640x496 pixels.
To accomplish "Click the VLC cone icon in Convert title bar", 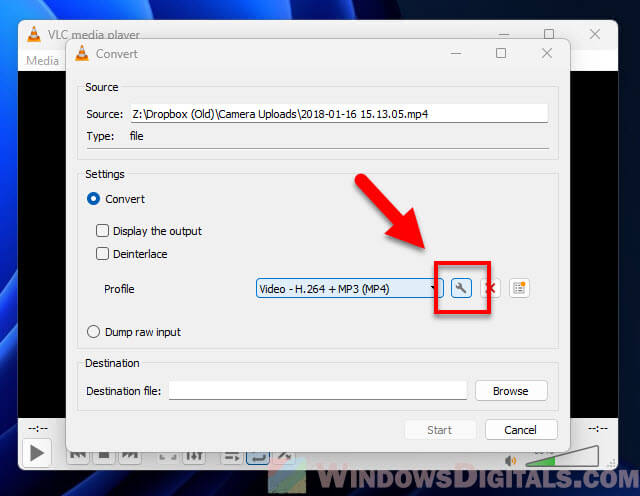I will click(82, 53).
